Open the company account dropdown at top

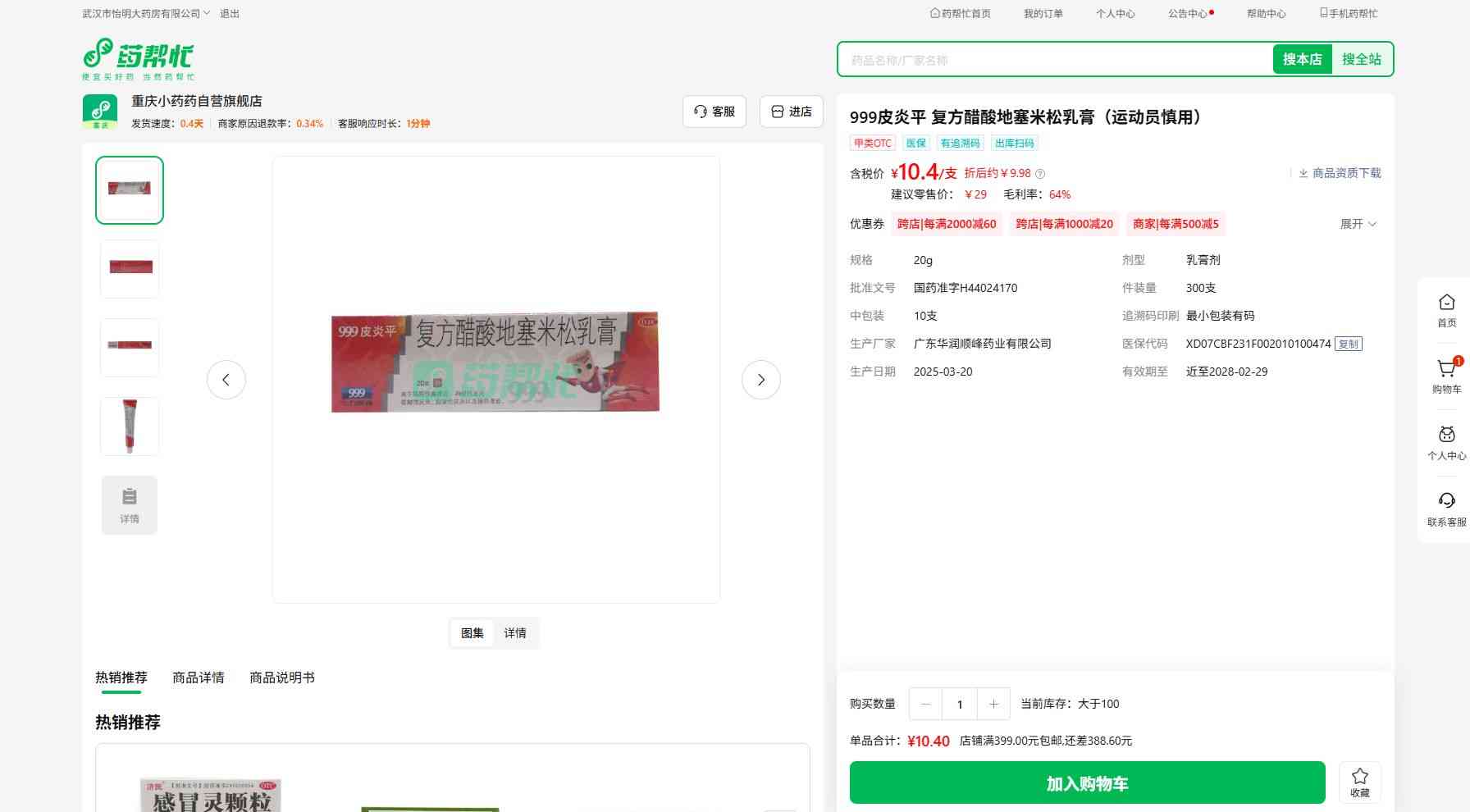[x=146, y=13]
